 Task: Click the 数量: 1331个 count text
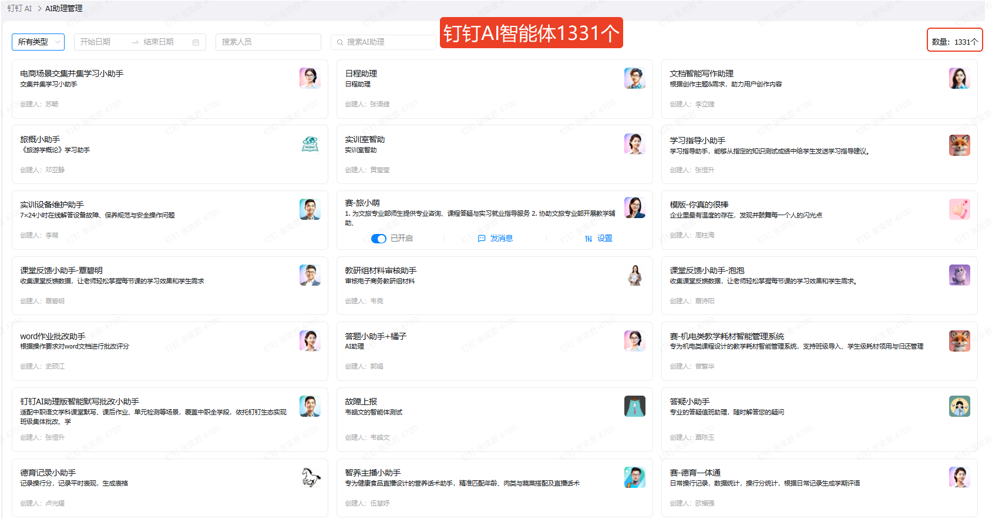955,42
